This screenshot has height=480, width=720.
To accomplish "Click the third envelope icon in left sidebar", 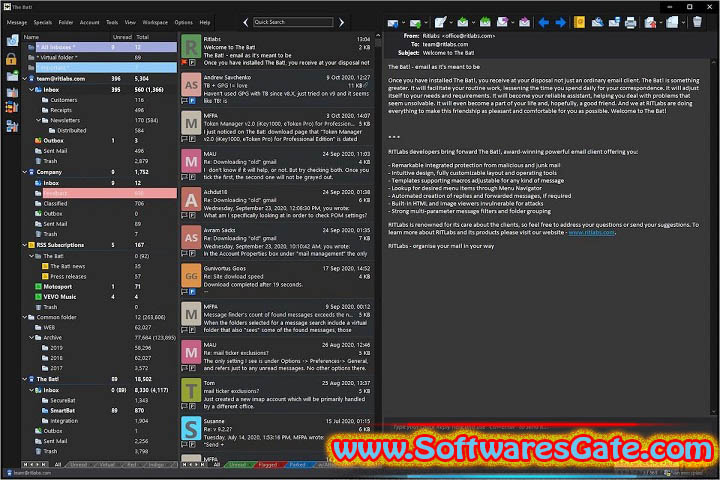I will [12, 76].
